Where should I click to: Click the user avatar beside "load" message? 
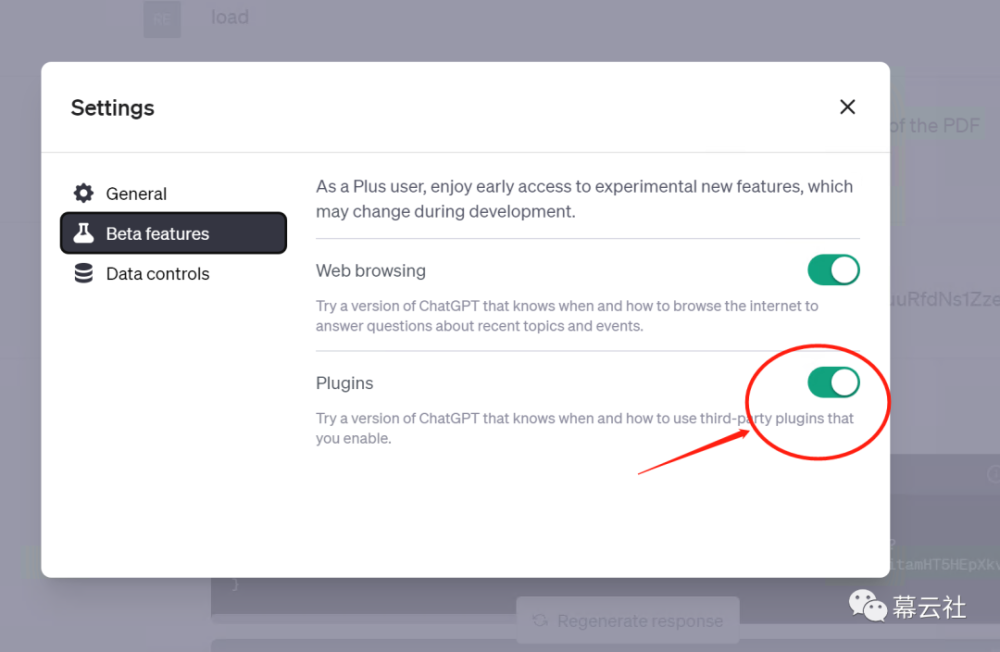coord(162,19)
